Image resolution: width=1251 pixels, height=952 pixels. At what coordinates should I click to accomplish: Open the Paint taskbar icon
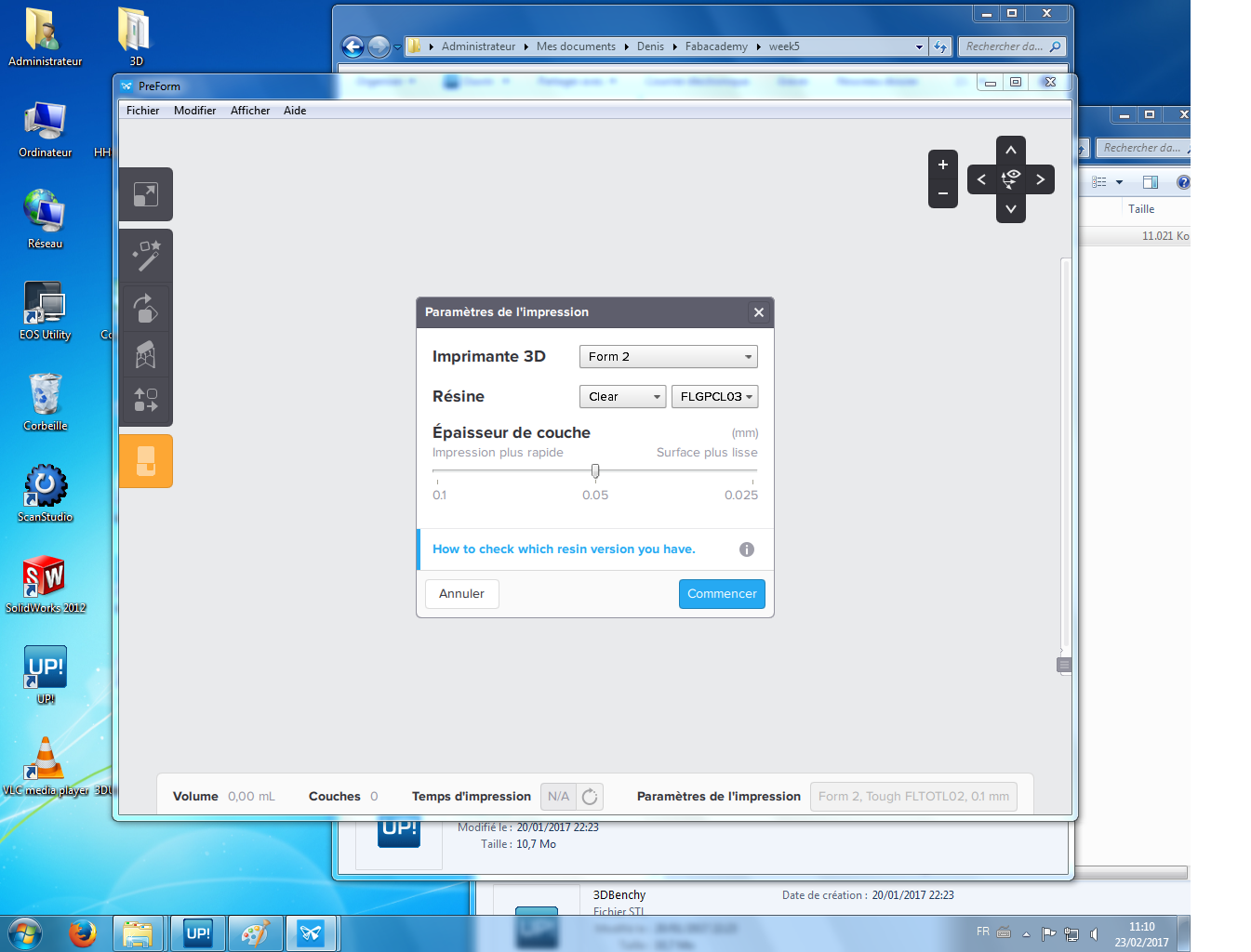pos(255,933)
